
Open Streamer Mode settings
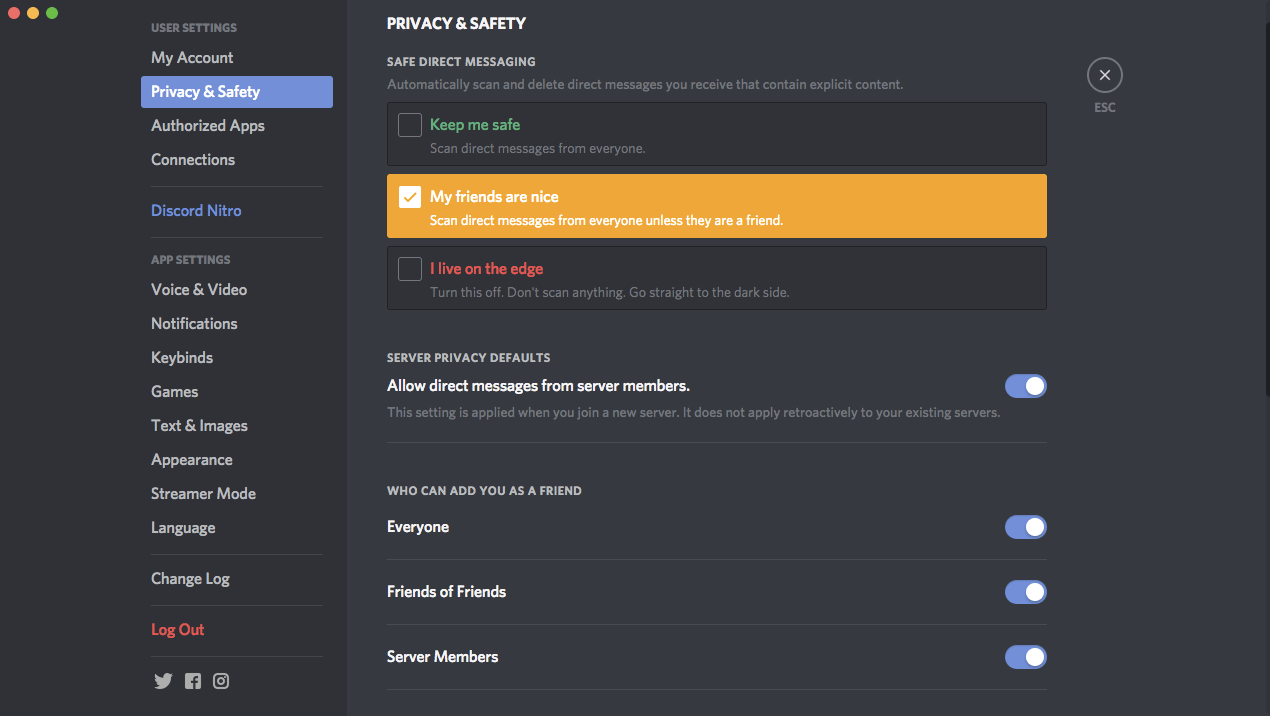pyautogui.click(x=203, y=494)
